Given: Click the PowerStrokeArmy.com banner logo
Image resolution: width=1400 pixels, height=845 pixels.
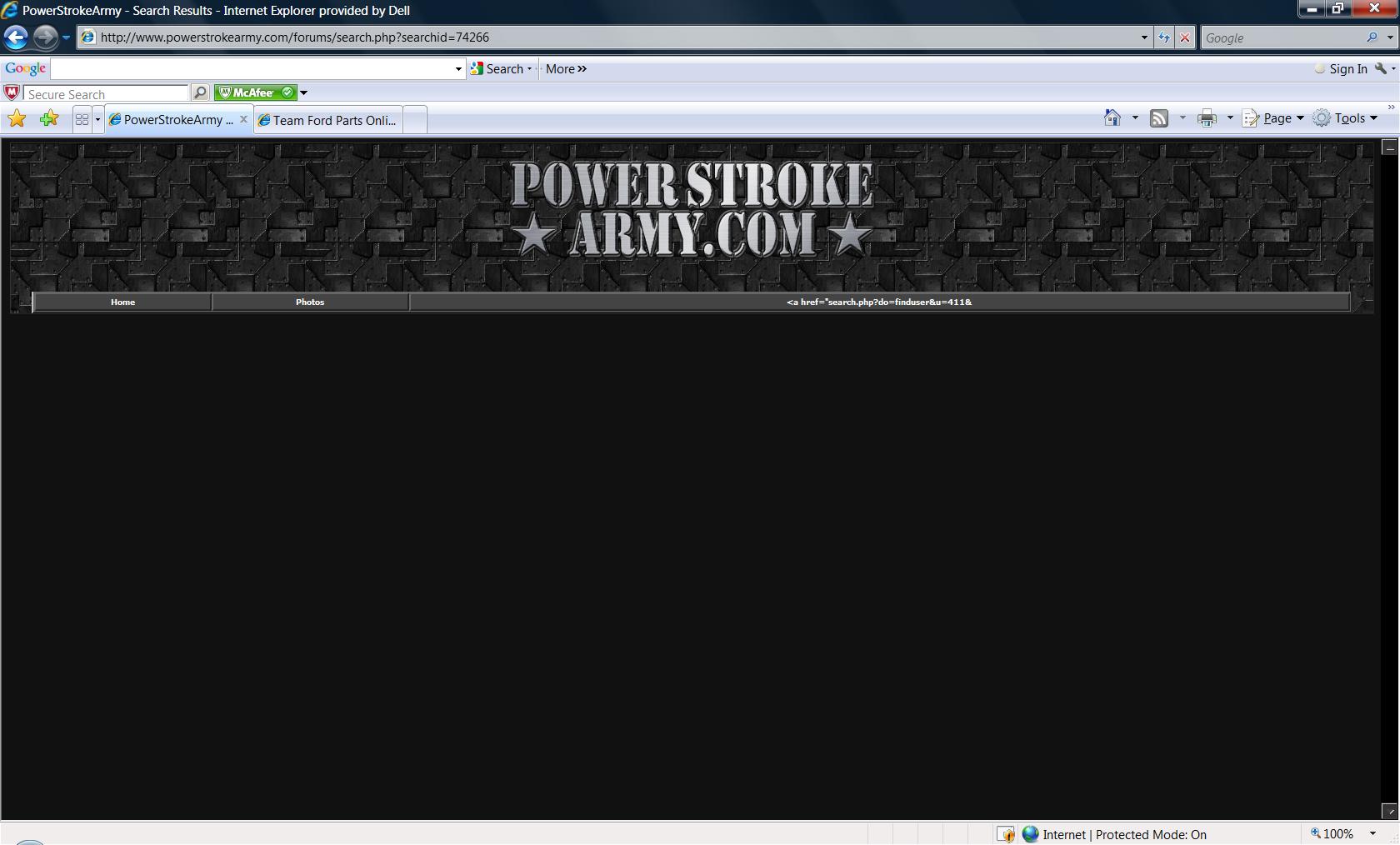Looking at the screenshot, I should click(x=692, y=208).
